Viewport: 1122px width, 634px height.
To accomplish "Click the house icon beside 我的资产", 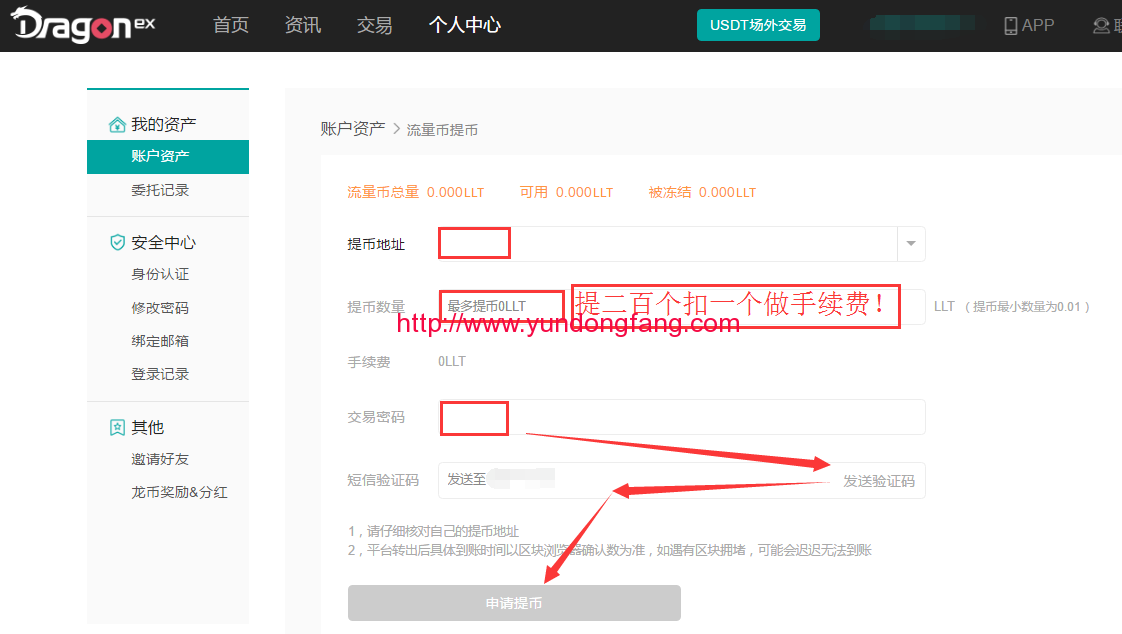I will tap(117, 125).
